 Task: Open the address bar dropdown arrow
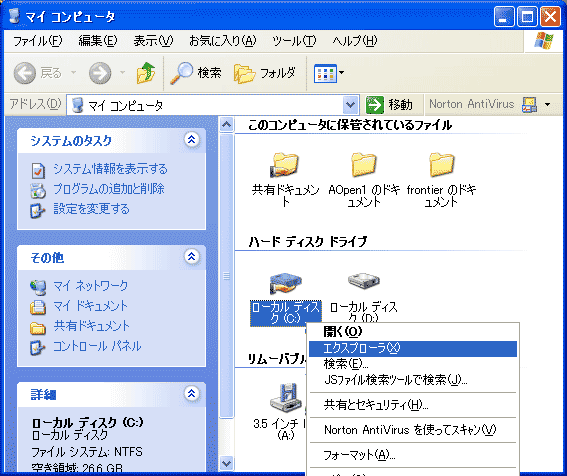350,105
